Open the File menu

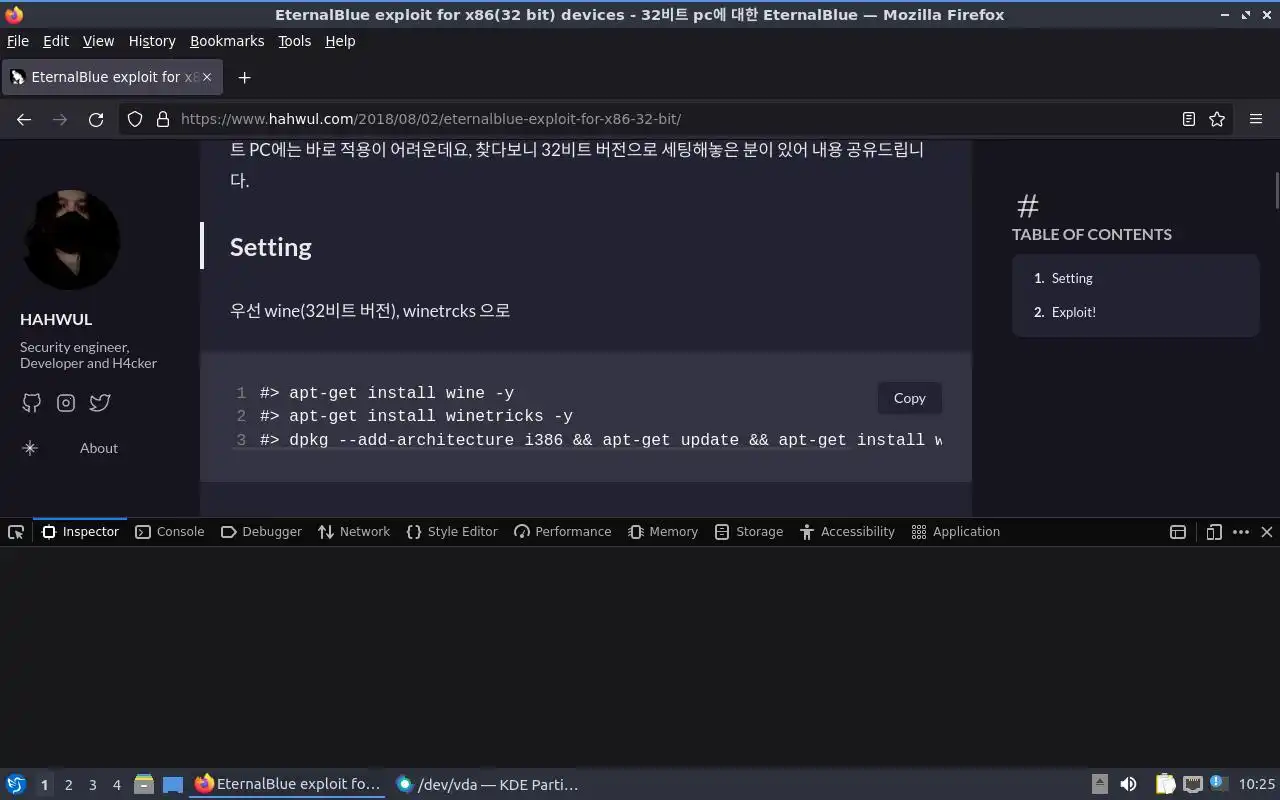click(x=18, y=41)
